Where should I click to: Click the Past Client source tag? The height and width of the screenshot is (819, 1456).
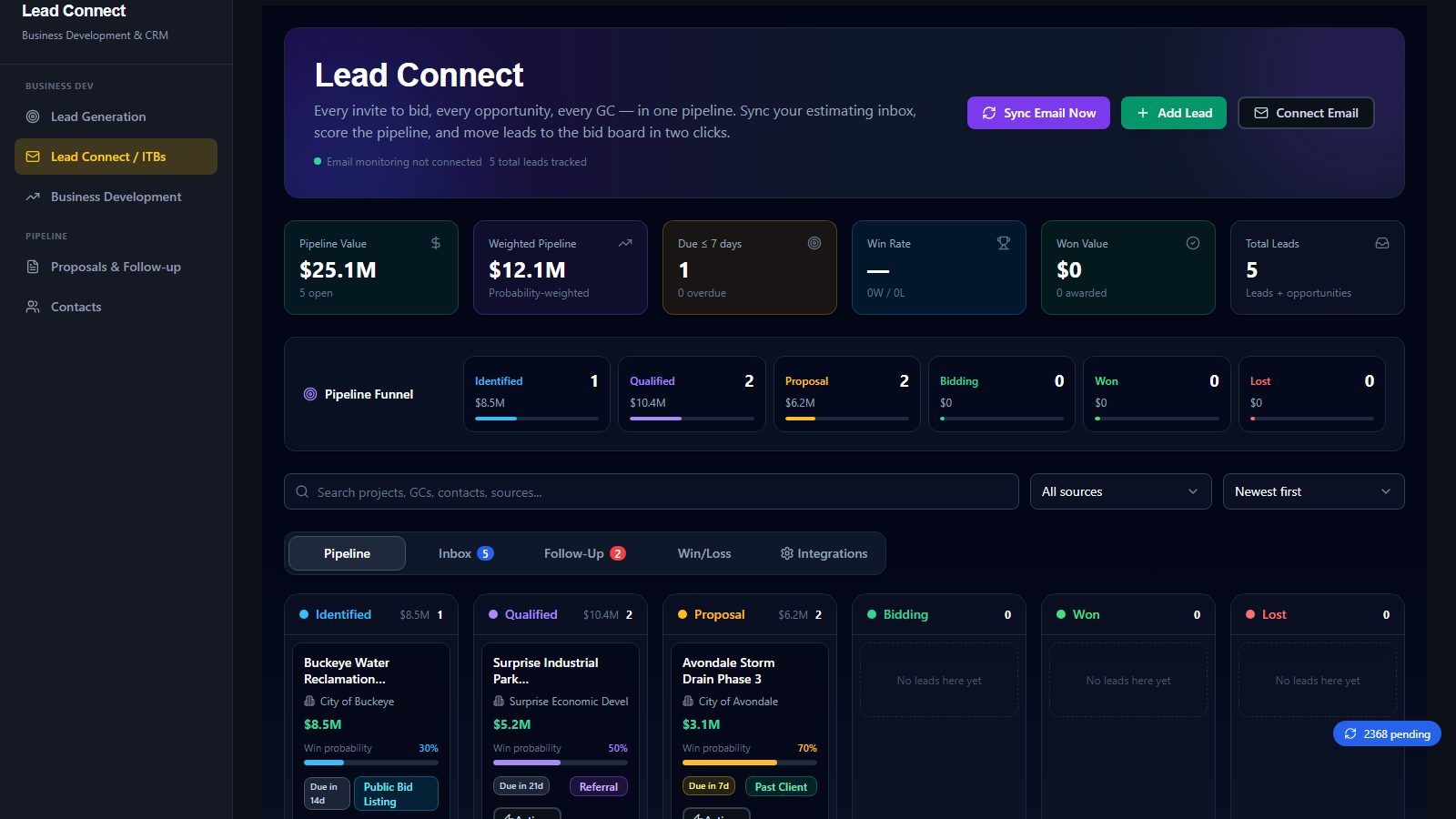coord(781,786)
